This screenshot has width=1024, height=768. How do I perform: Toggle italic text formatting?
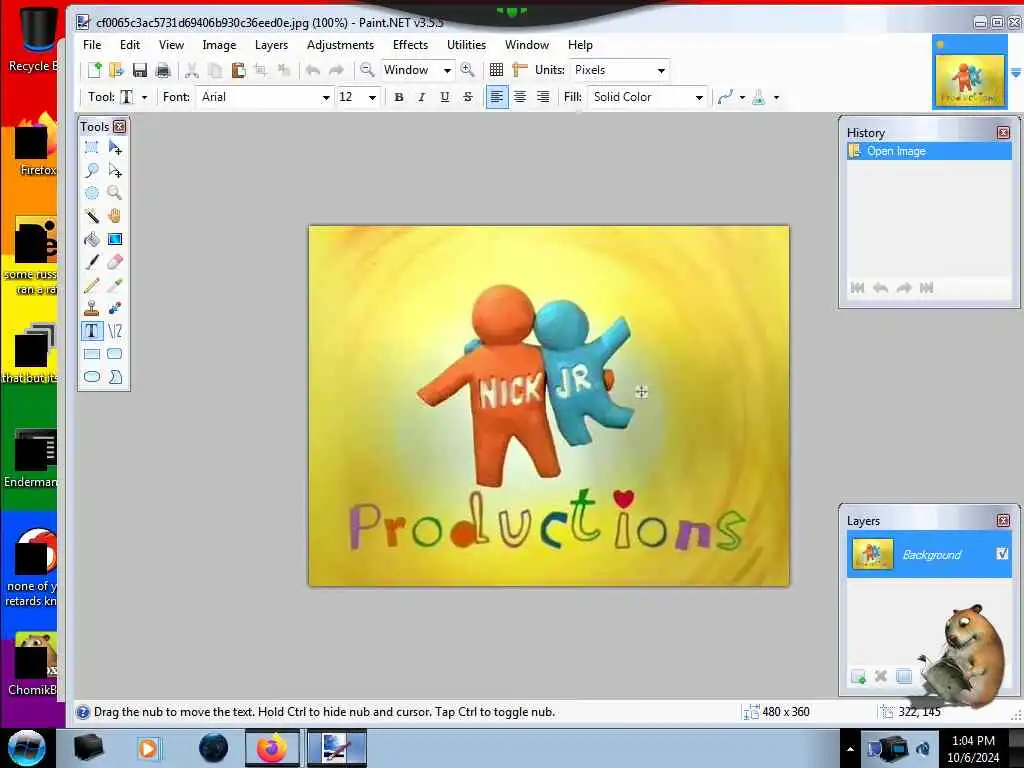pyautogui.click(x=422, y=97)
